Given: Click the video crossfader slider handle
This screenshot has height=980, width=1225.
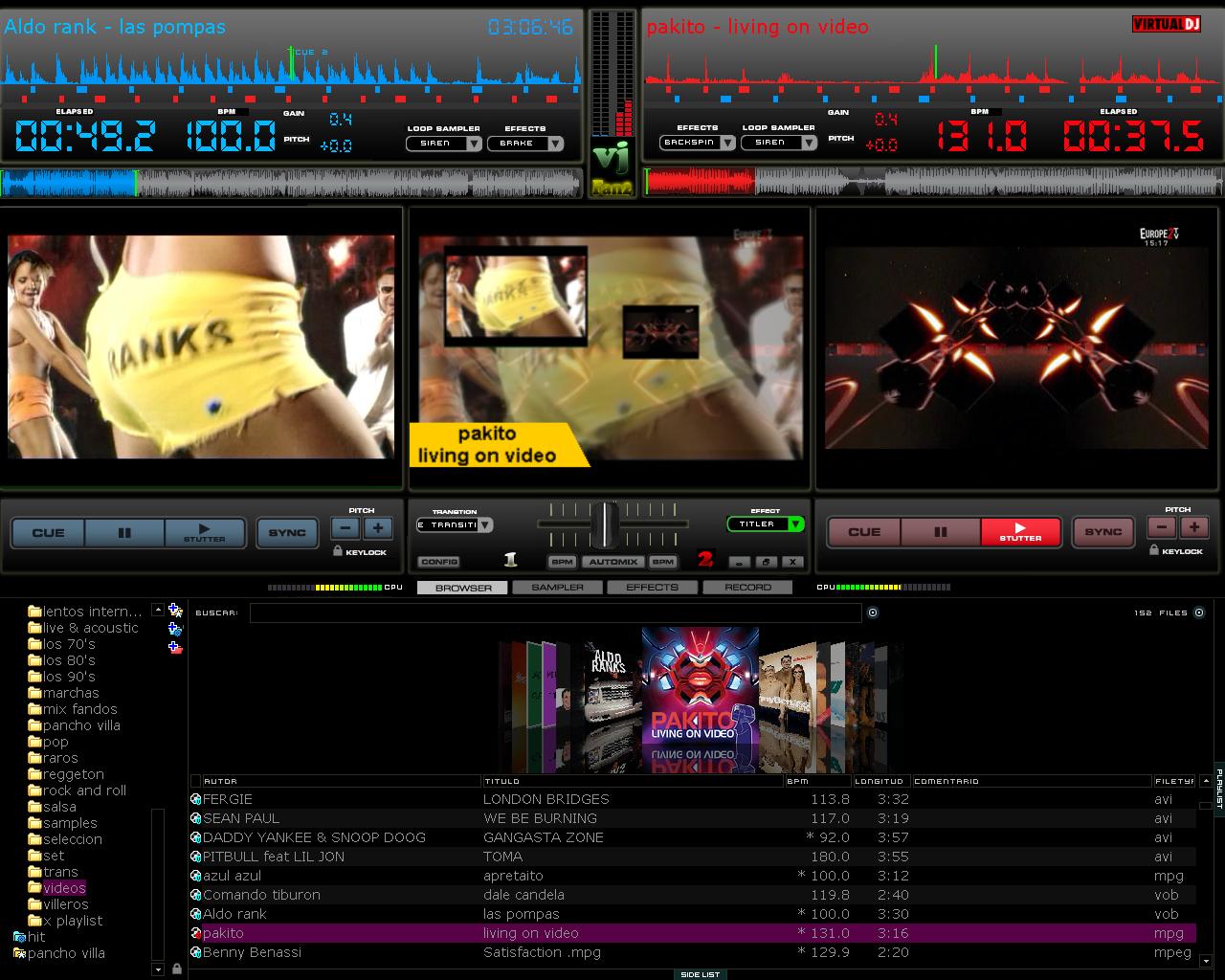Looking at the screenshot, I should (x=604, y=523).
